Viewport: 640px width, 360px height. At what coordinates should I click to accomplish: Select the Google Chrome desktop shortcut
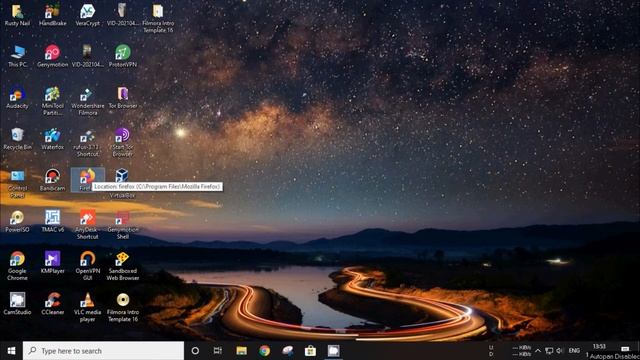click(17, 266)
